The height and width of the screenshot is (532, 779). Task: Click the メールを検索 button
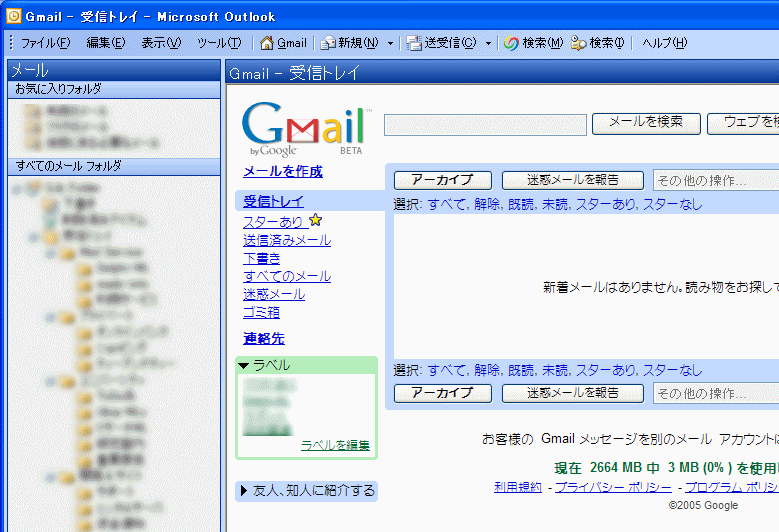click(646, 124)
